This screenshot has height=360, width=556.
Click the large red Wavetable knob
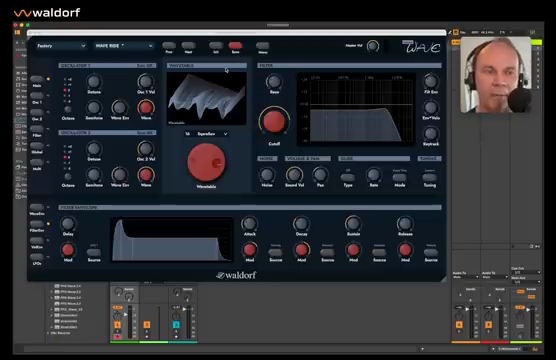pyautogui.click(x=206, y=162)
